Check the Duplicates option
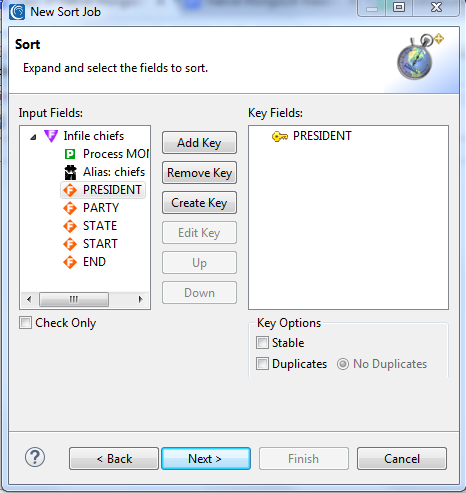Screen dimensions: 466x493 tap(262, 364)
